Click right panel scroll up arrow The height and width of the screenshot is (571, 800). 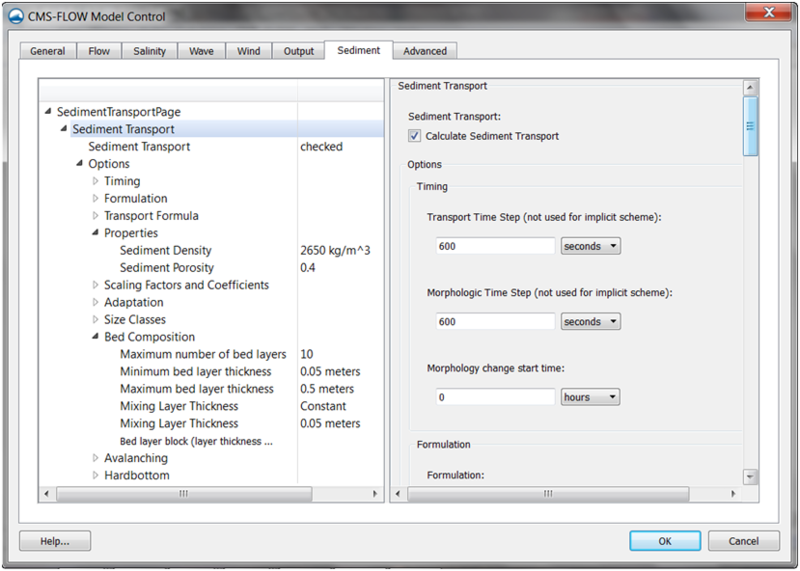pos(750,87)
